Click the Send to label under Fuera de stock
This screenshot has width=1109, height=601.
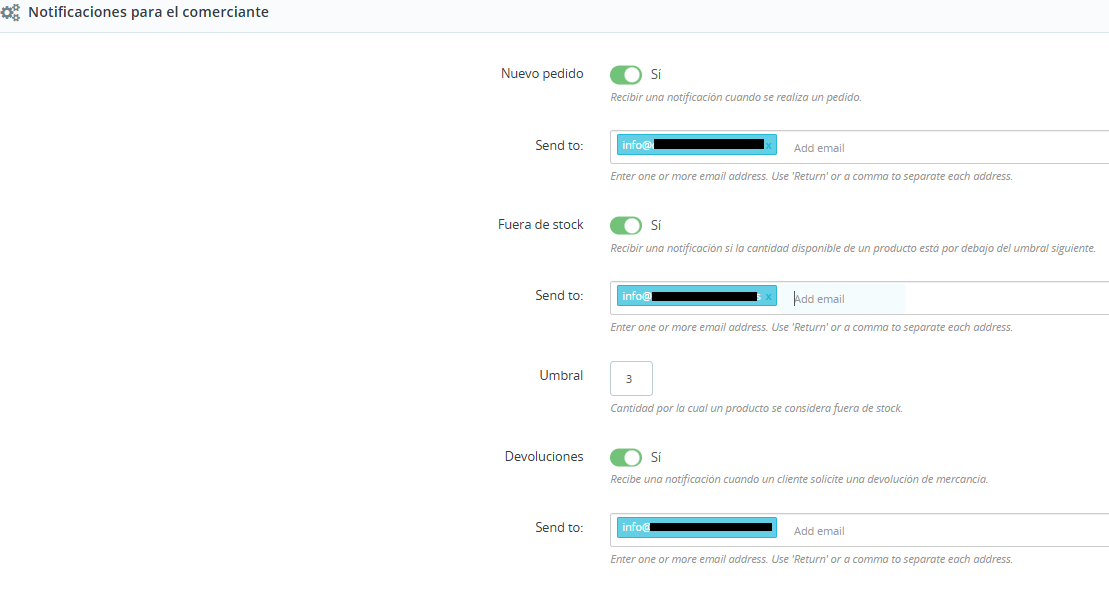point(559,296)
